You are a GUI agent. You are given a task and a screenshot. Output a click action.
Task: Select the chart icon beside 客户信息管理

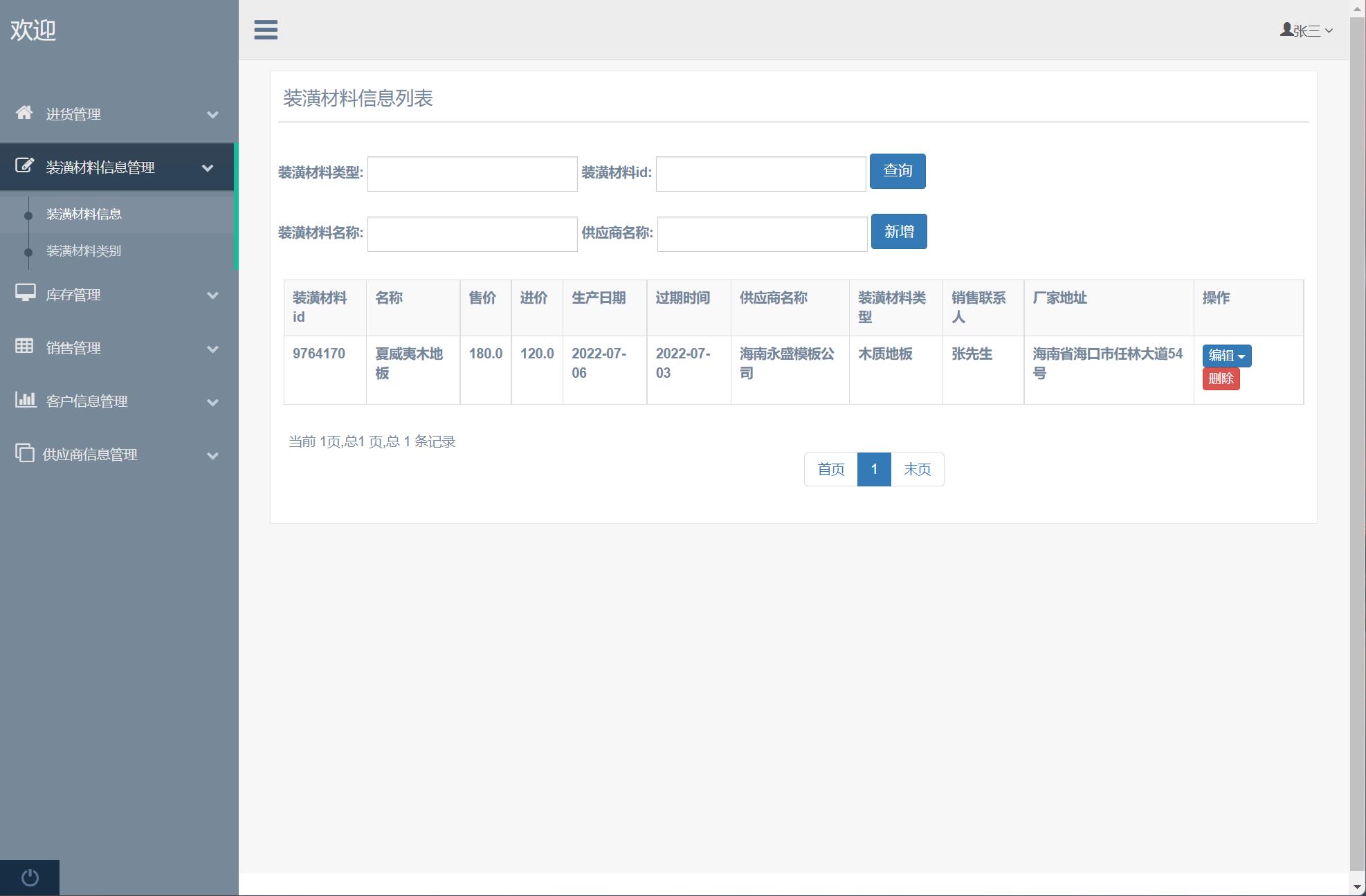click(x=25, y=401)
